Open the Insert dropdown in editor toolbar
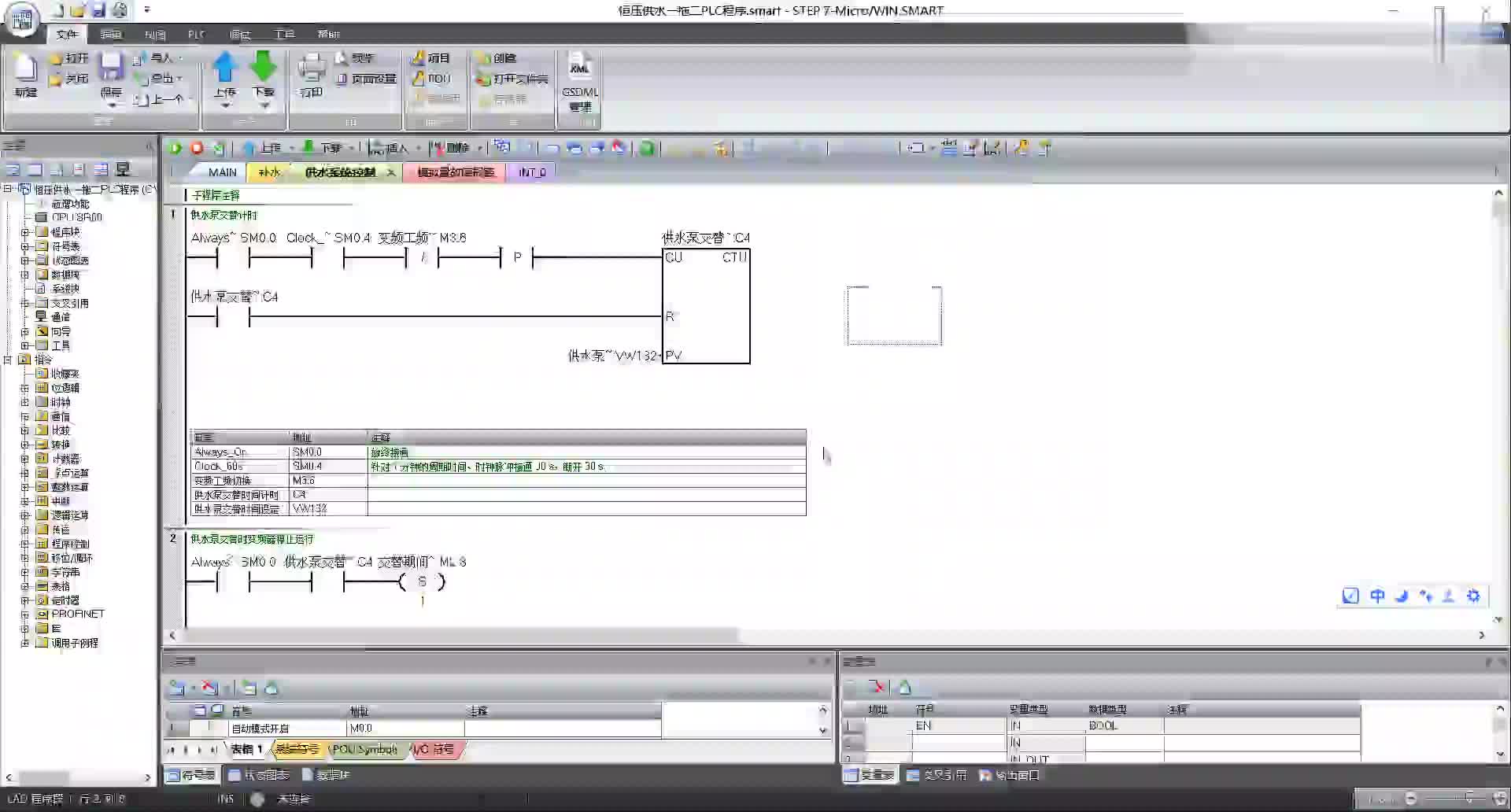This screenshot has width=1511, height=812. [419, 148]
